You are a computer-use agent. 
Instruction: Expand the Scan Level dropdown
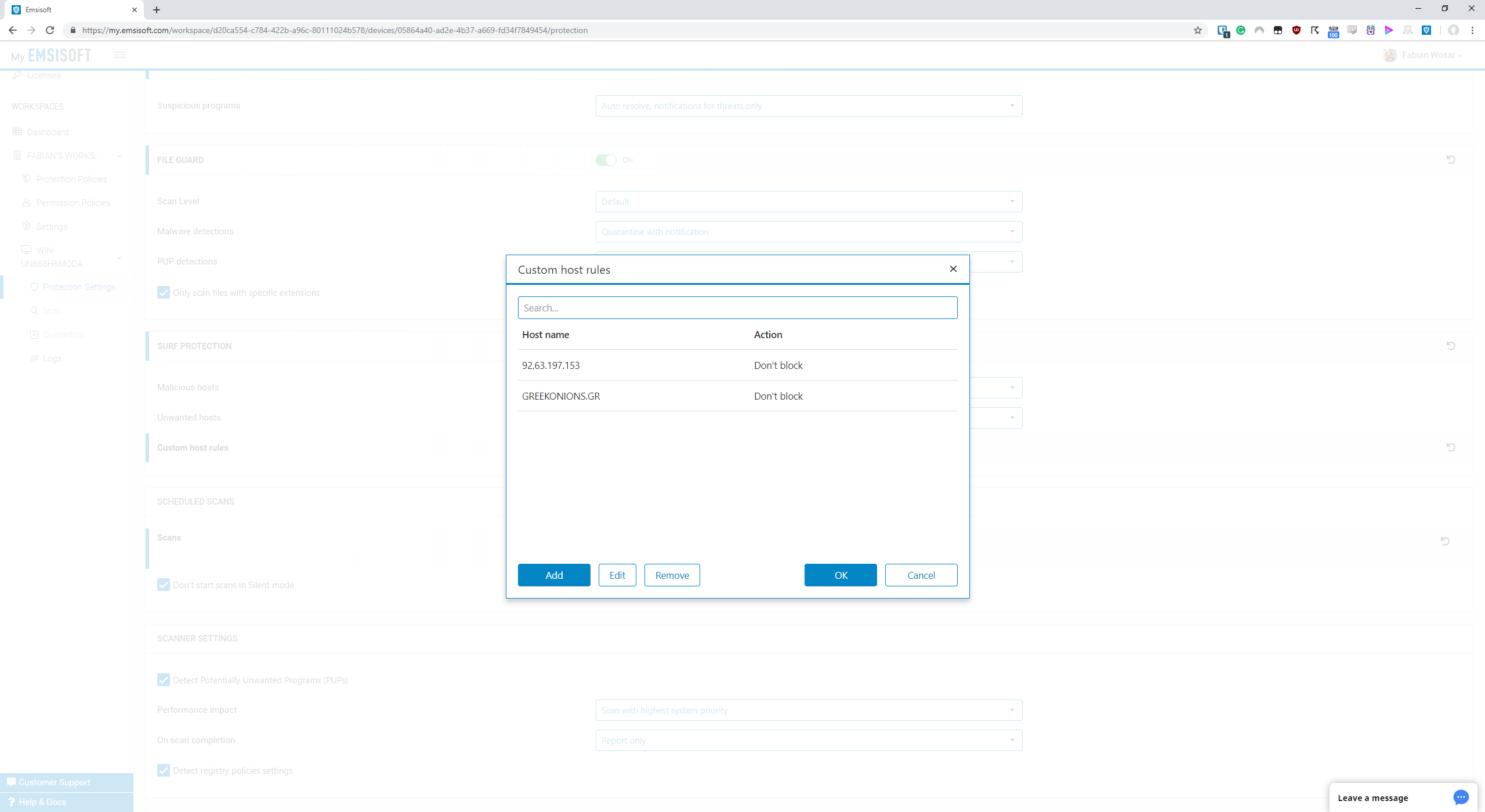point(809,202)
